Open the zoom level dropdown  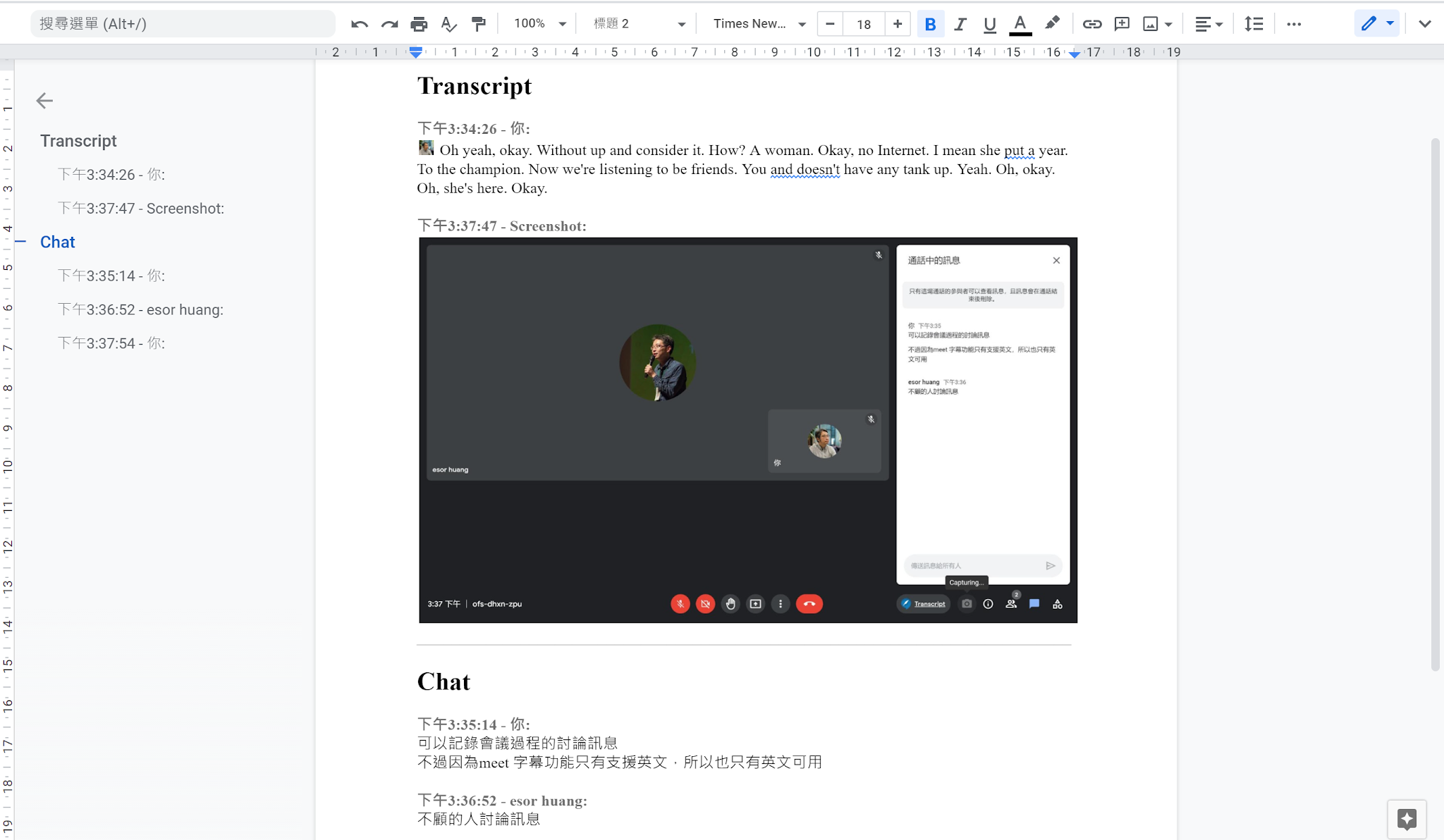[540, 23]
